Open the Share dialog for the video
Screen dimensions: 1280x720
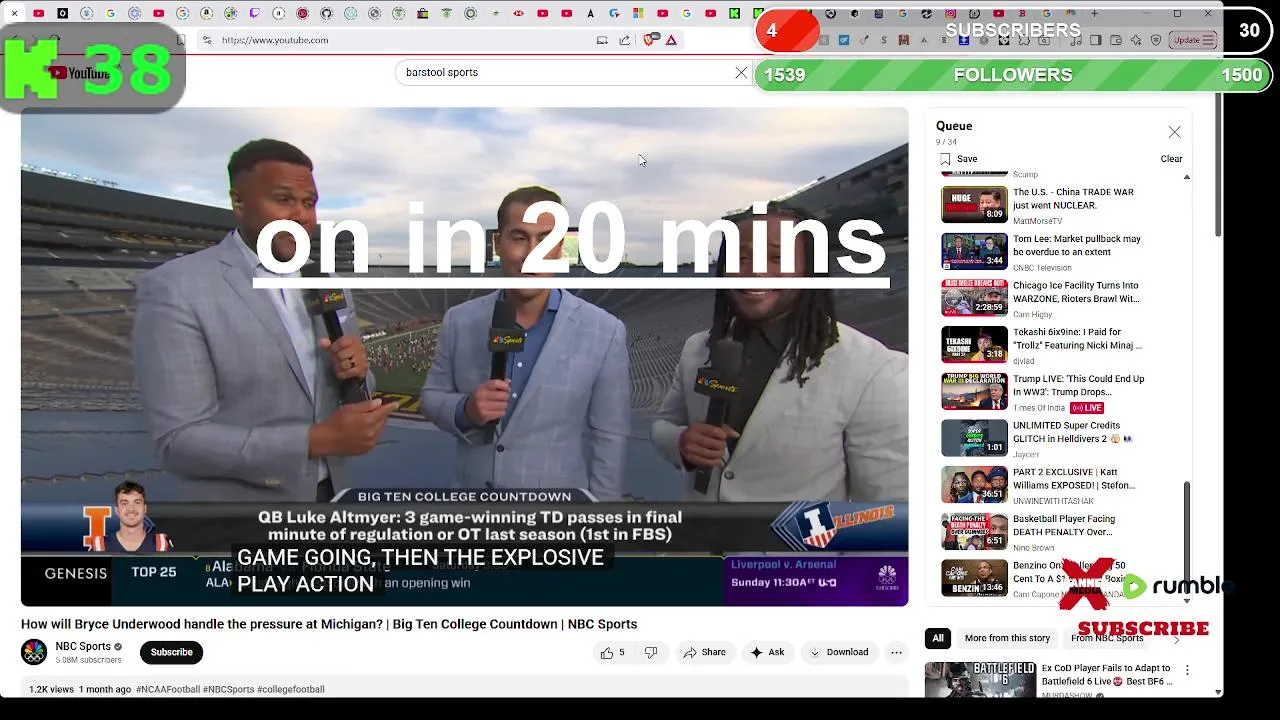[x=705, y=653]
